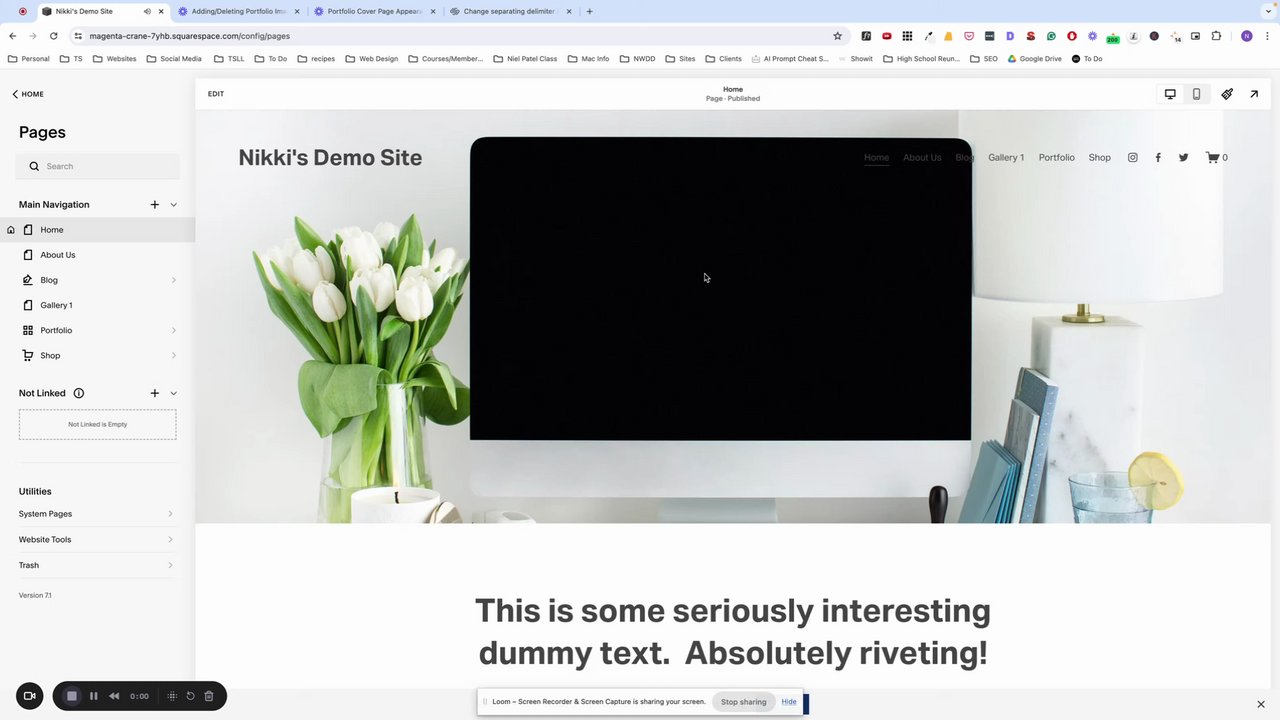
Task: Restart Loom recording icon
Action: (190, 696)
